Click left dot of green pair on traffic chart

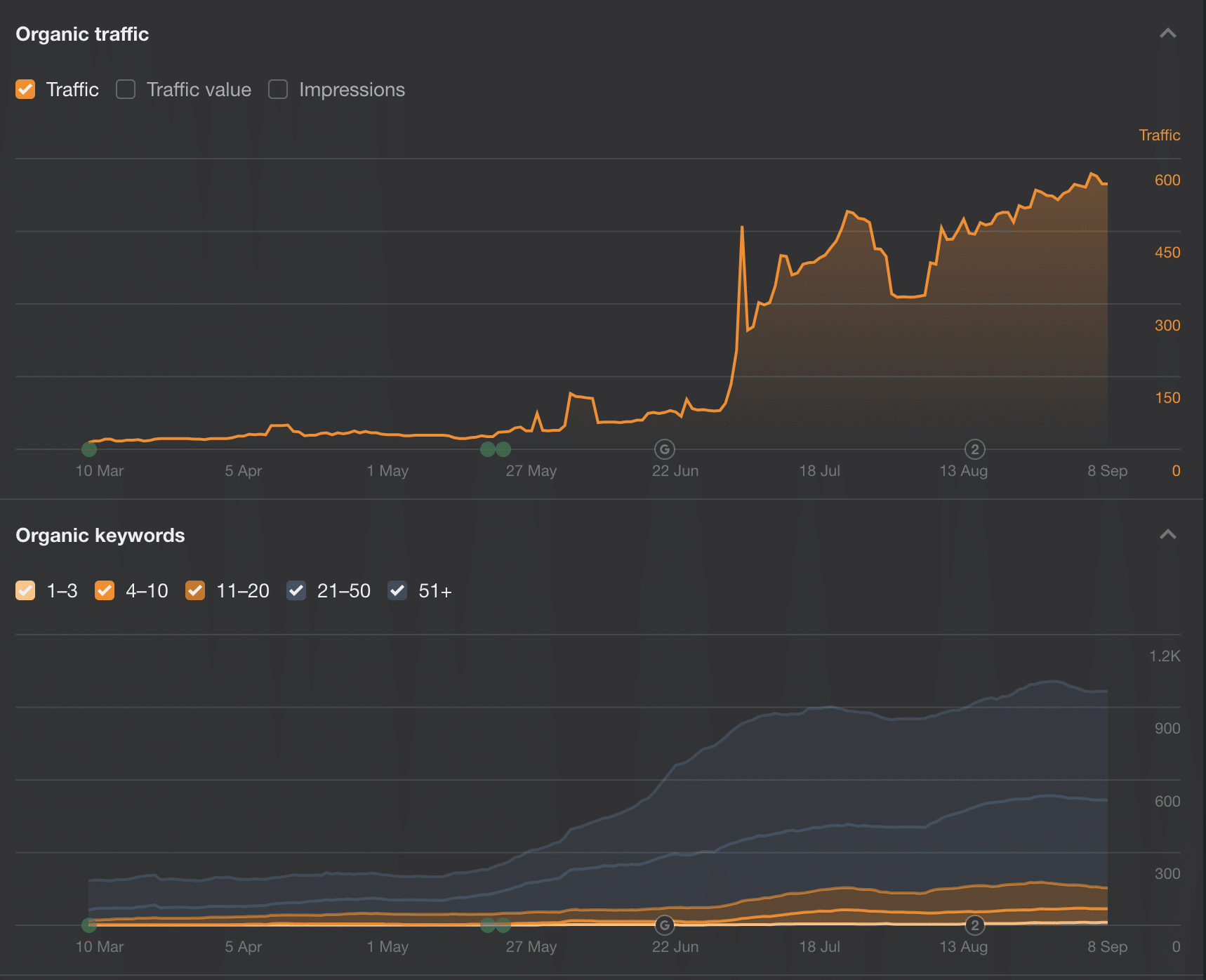click(x=488, y=449)
